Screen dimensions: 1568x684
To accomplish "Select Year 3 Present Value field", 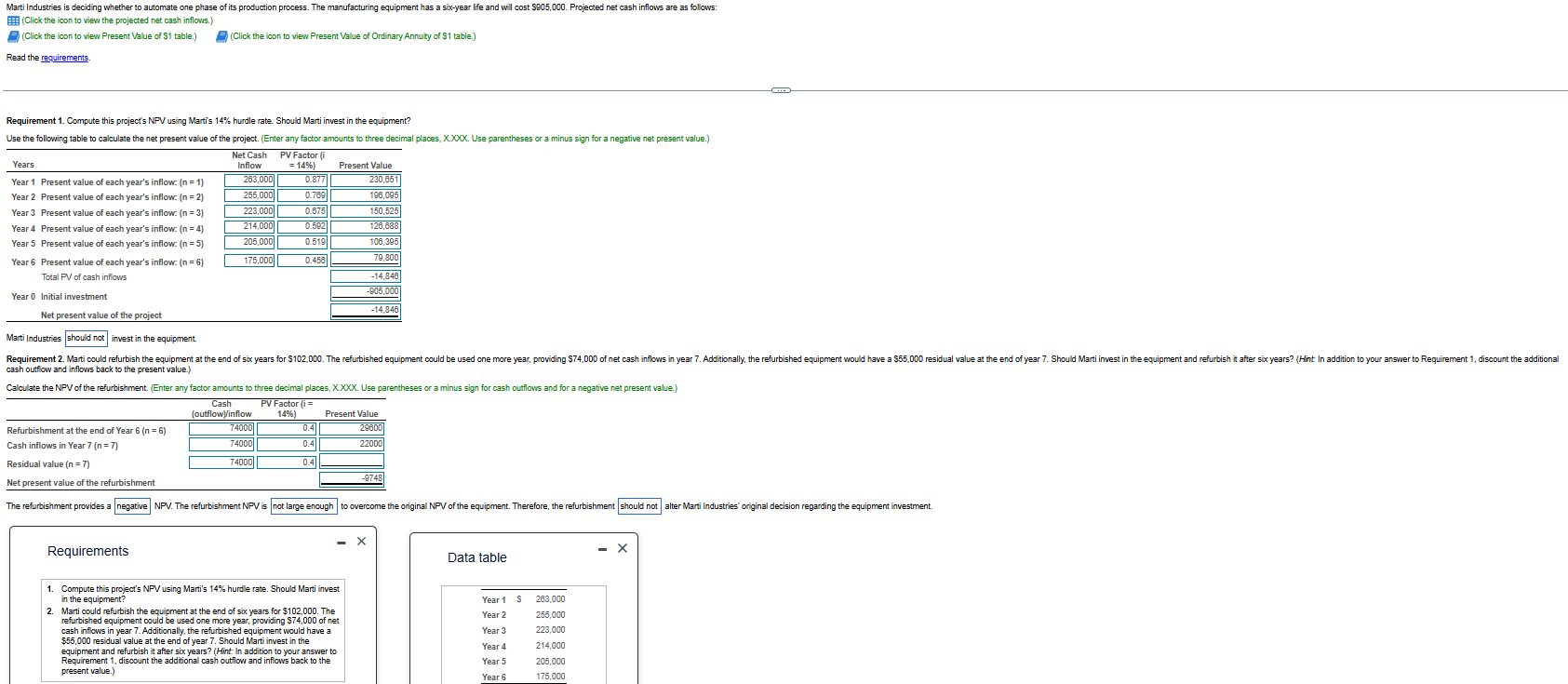I will coord(366,211).
